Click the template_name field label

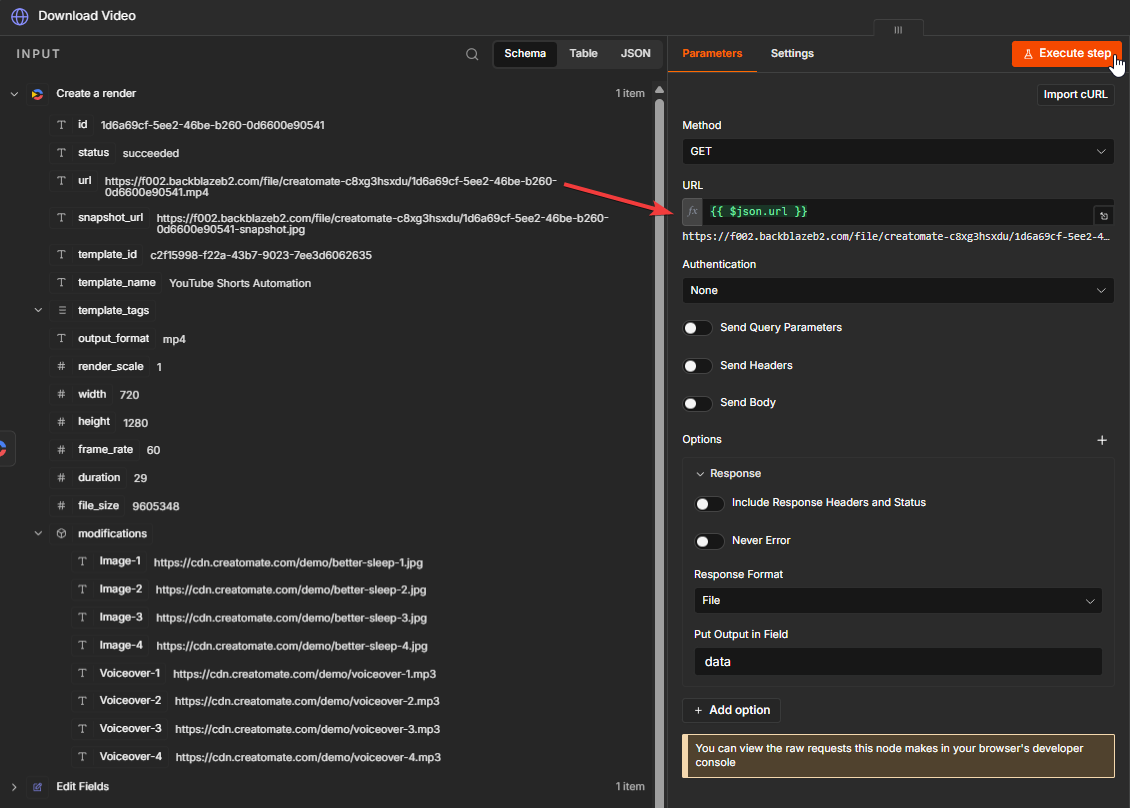[117, 283]
